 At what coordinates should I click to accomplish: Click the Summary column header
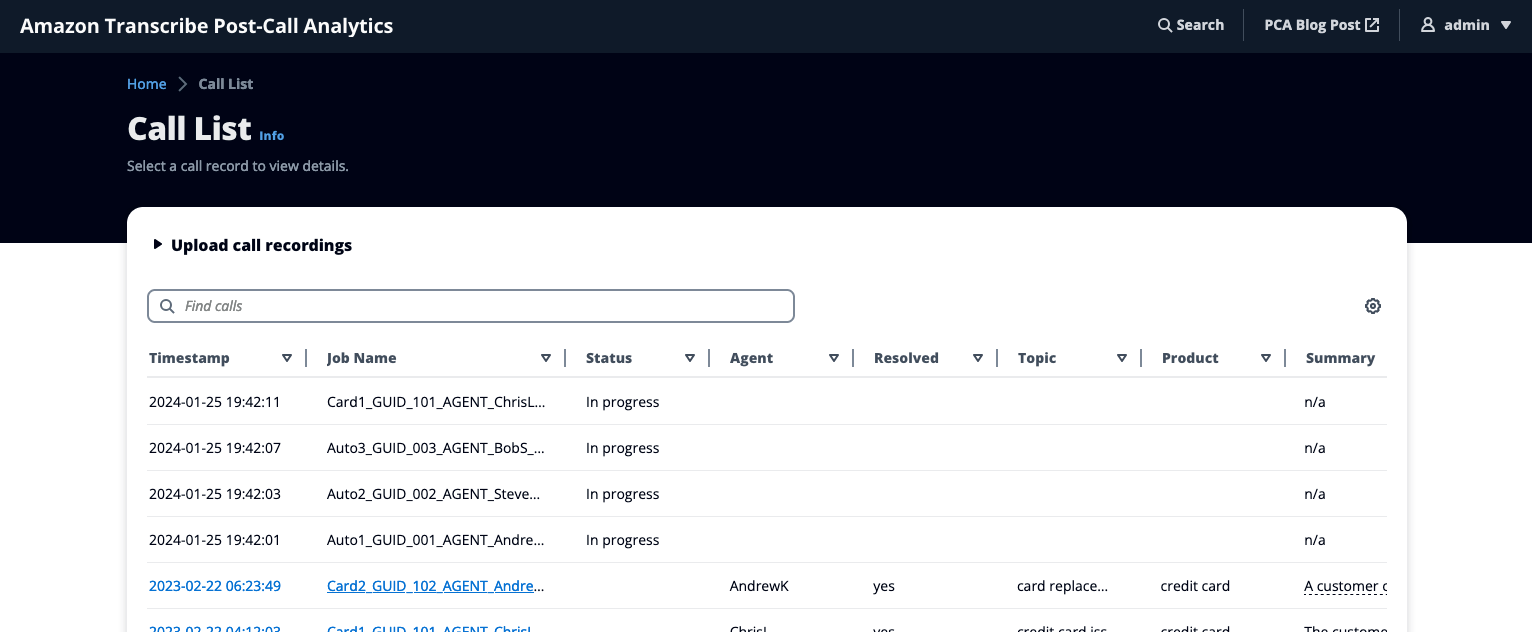[x=1340, y=358]
